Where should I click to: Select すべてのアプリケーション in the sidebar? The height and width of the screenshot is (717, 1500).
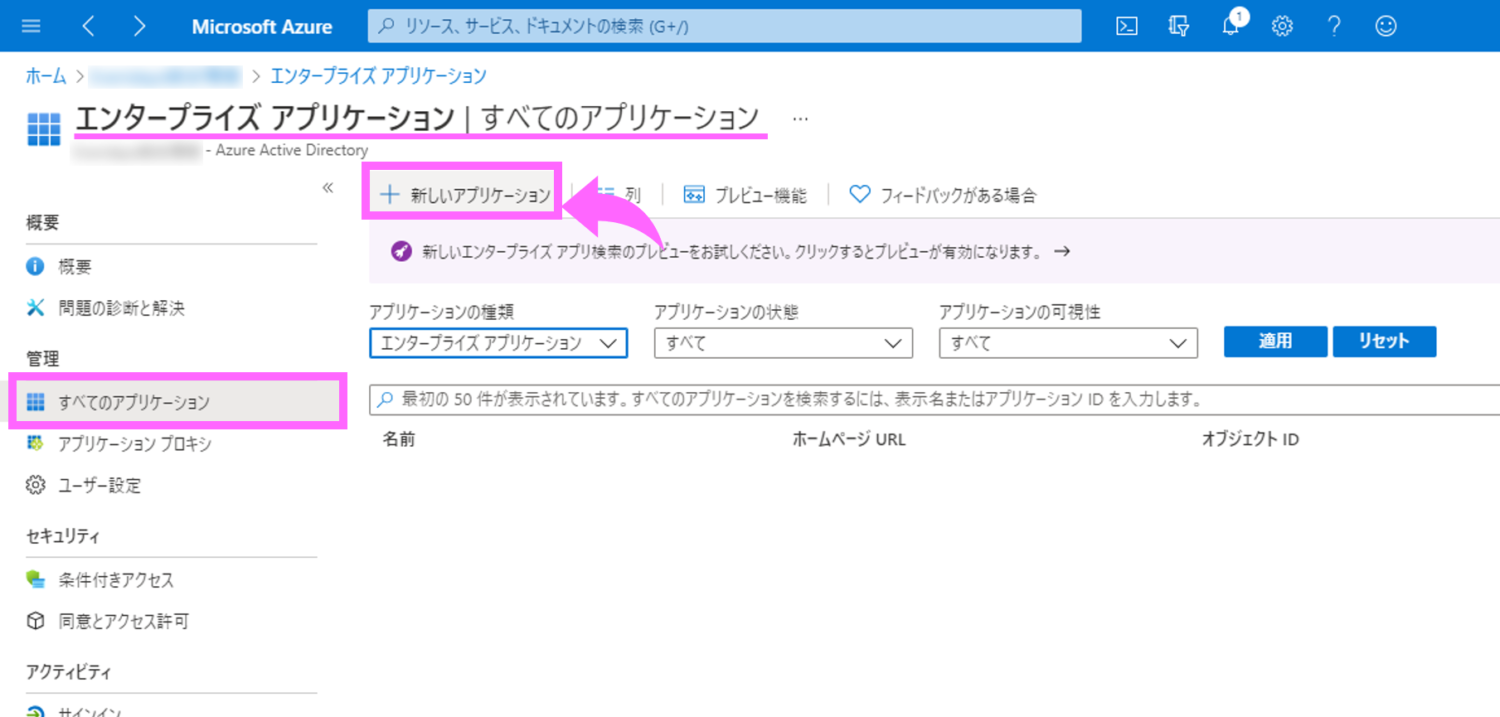[134, 402]
